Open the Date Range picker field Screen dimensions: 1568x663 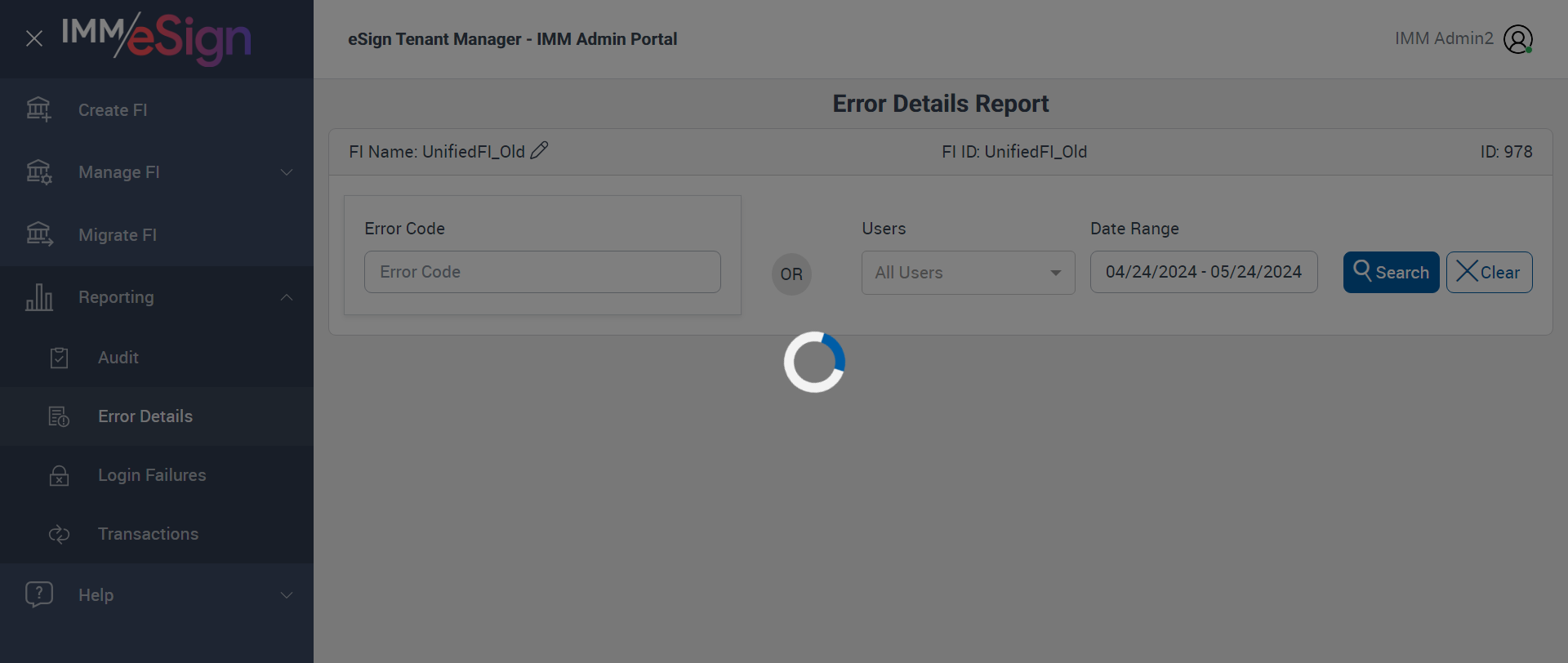click(x=1204, y=272)
